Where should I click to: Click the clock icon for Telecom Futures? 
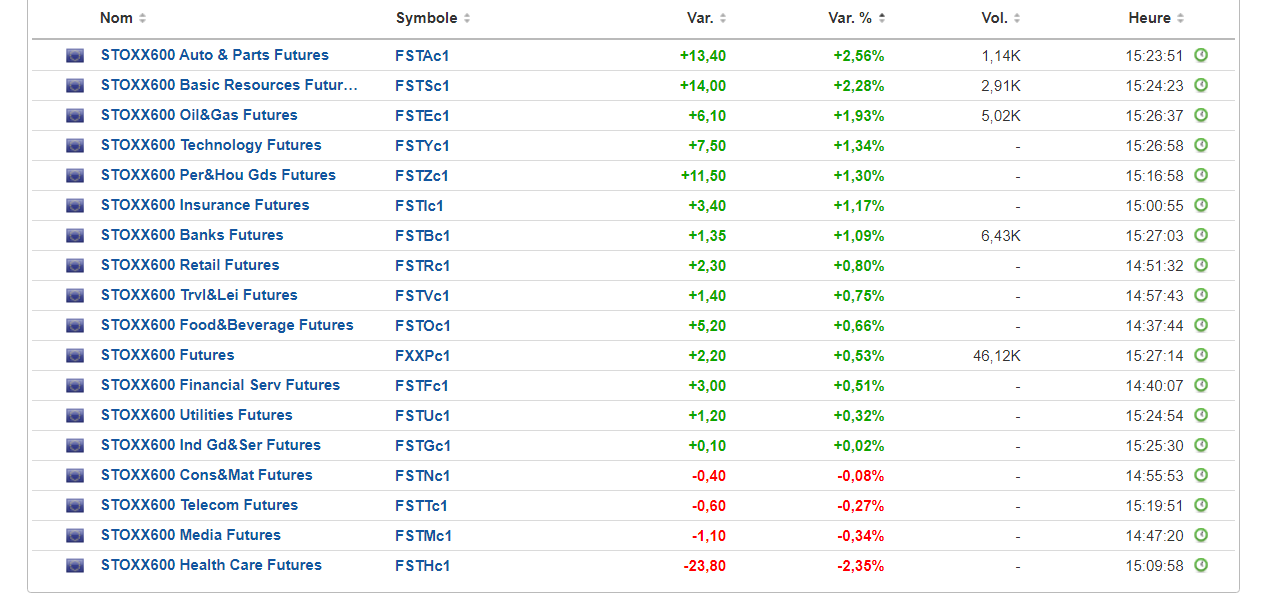pyautogui.click(x=1201, y=505)
